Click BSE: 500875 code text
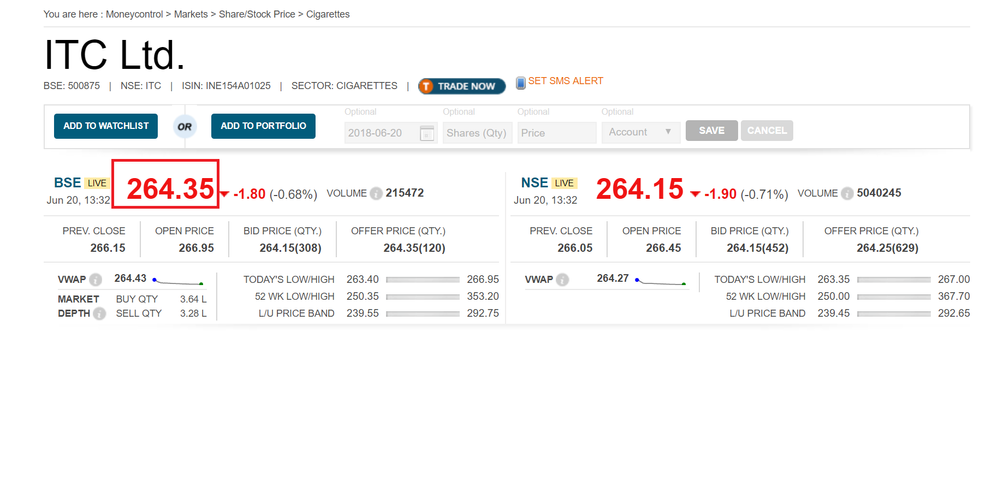The height and width of the screenshot is (503, 998). tap(72, 86)
